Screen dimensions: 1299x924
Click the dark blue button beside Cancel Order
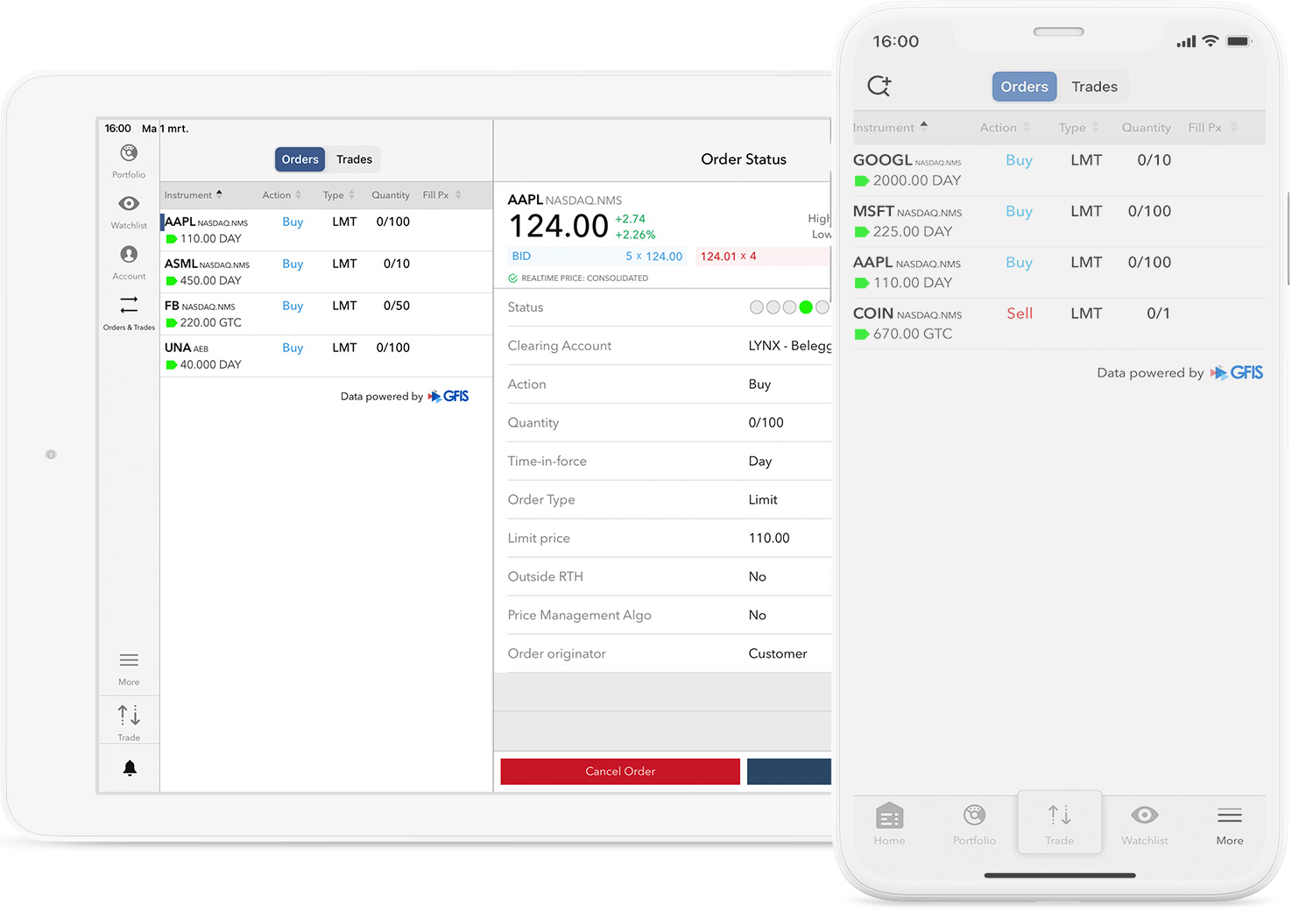(788, 772)
